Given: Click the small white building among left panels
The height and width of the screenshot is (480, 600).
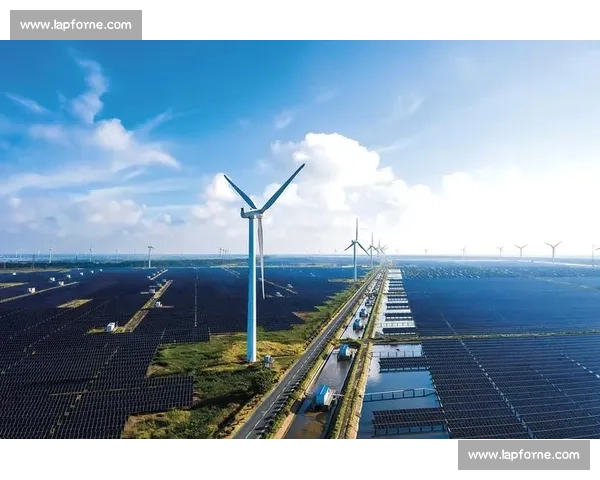Looking at the screenshot, I should pos(111,326).
